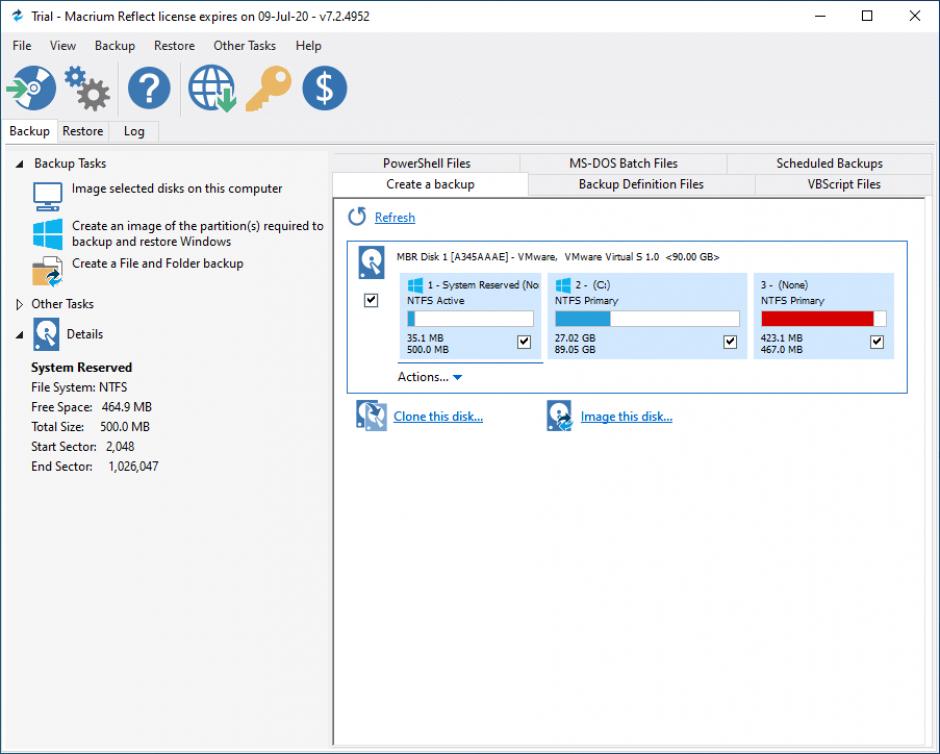
Task: Select the 1 - System Reserved partition label
Action: click(x=483, y=285)
